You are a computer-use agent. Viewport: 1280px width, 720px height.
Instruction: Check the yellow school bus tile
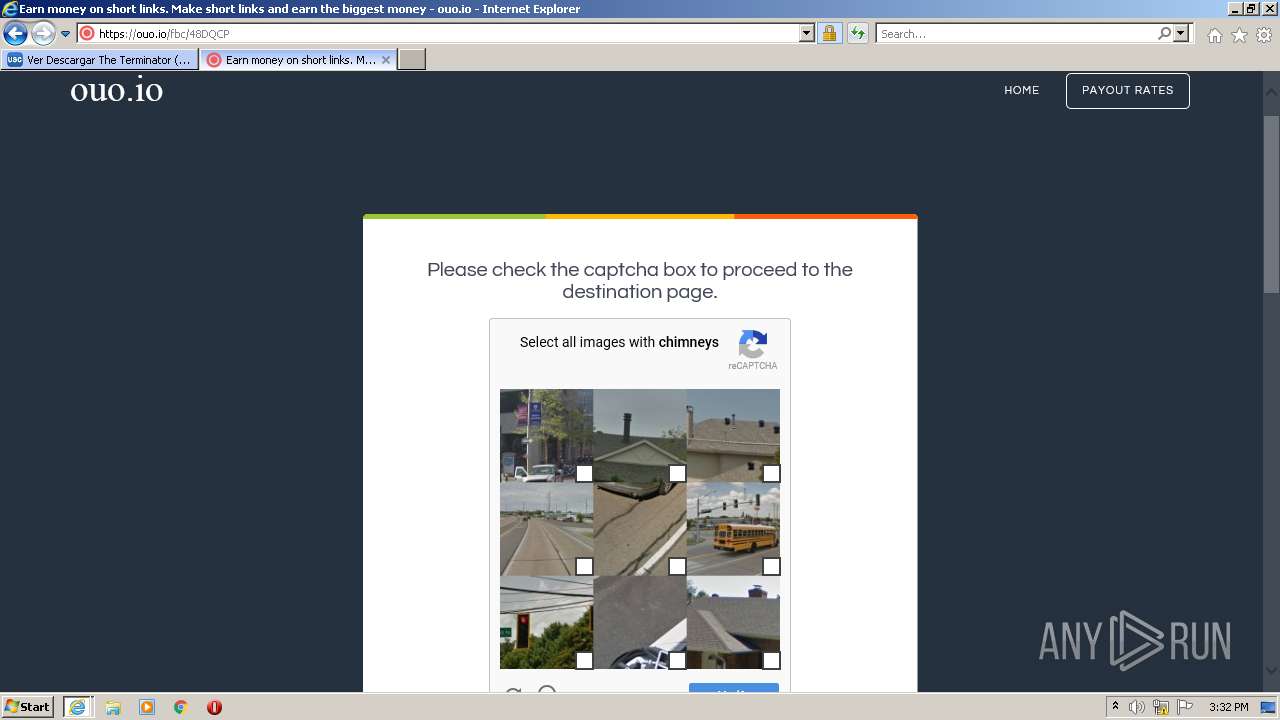point(733,528)
